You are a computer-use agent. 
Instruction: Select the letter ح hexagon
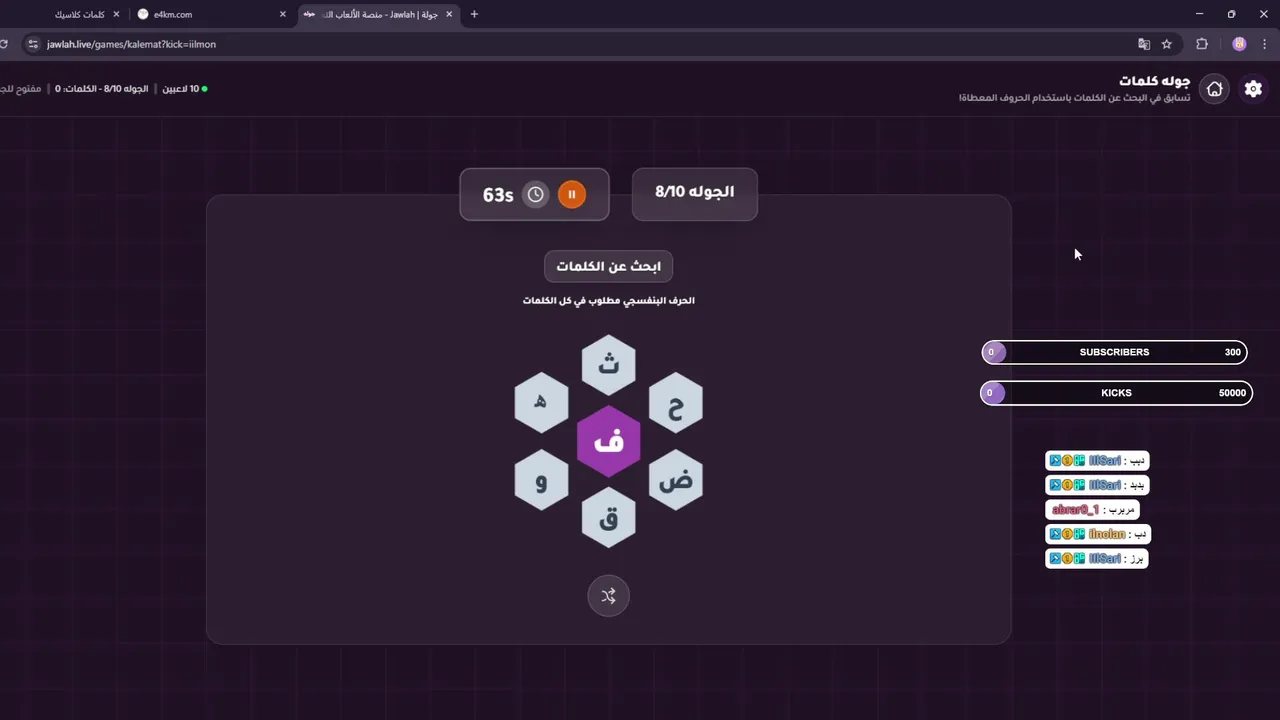coord(676,403)
